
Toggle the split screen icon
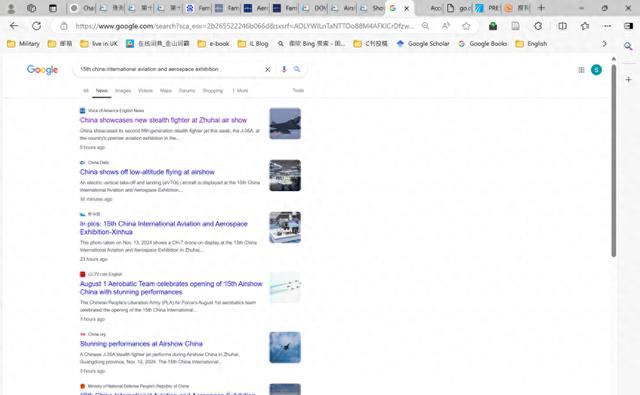562,26
